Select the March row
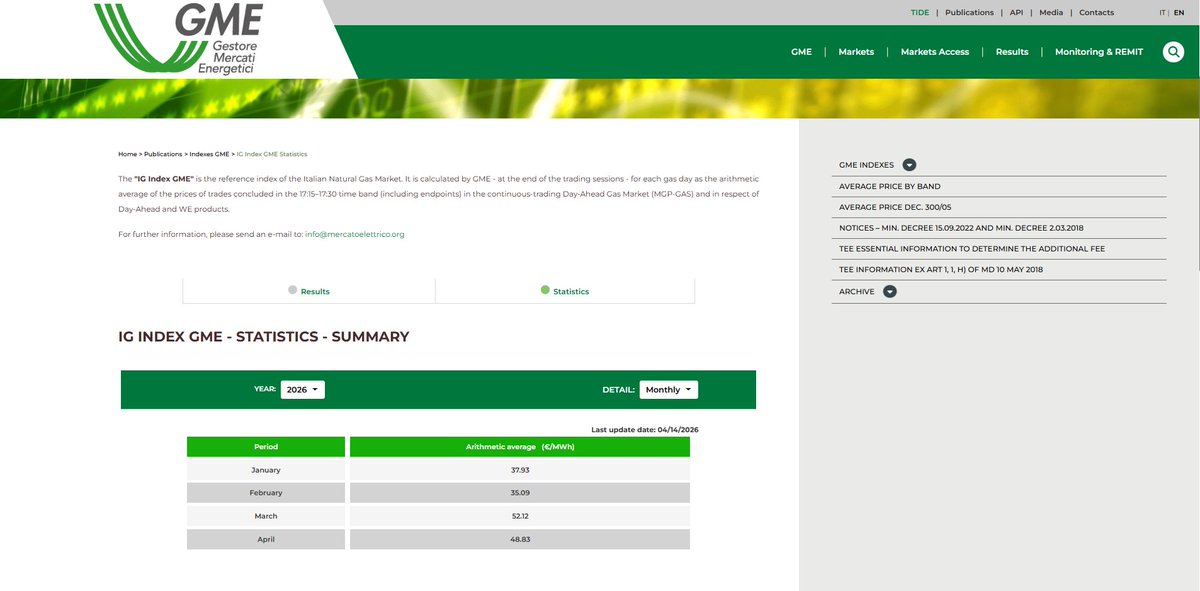Screen dimensions: 1200x591 438,516
